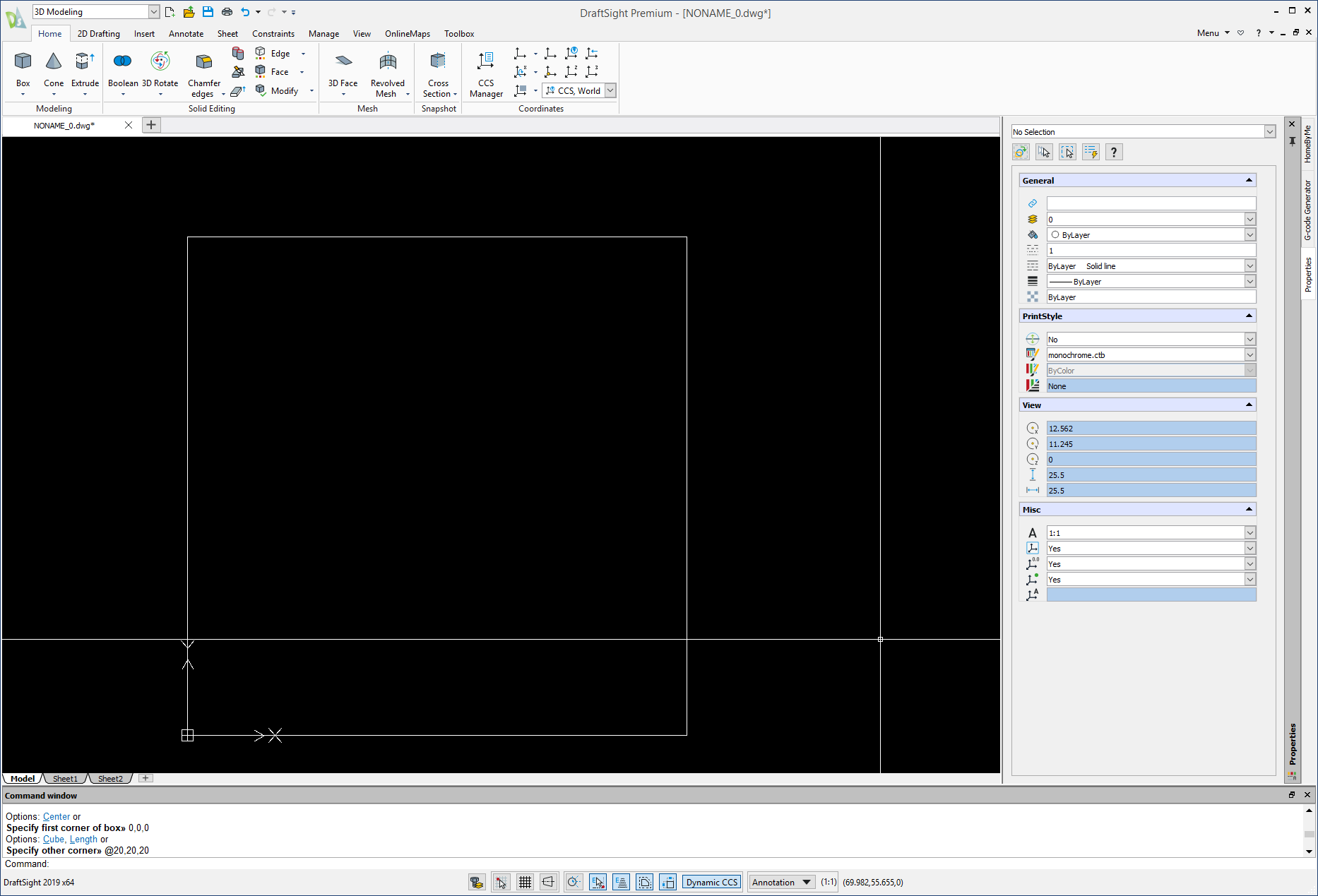
Task: Open the Layer dropdown in Properties panel
Action: [1249, 218]
